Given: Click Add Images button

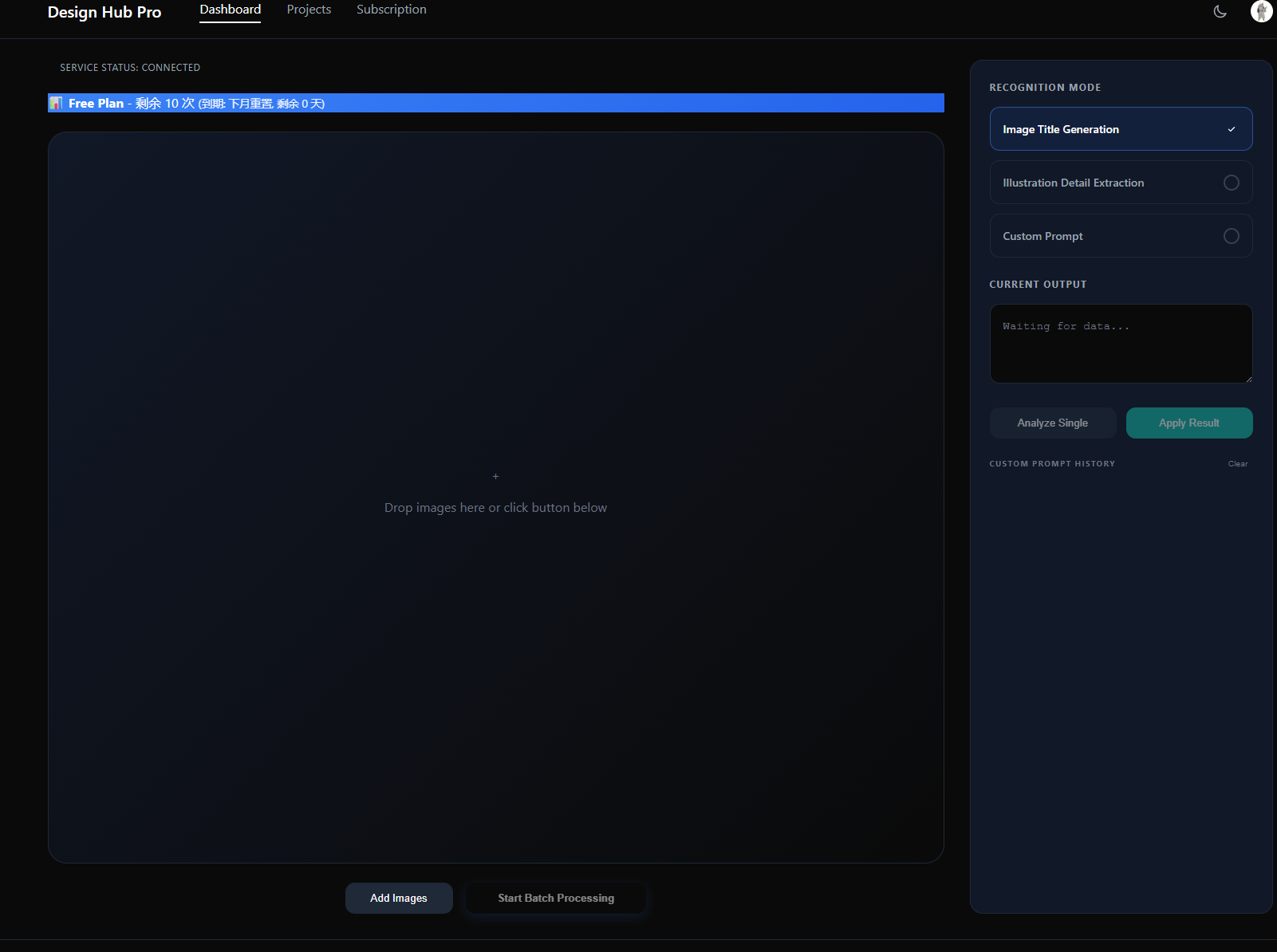Looking at the screenshot, I should point(399,898).
